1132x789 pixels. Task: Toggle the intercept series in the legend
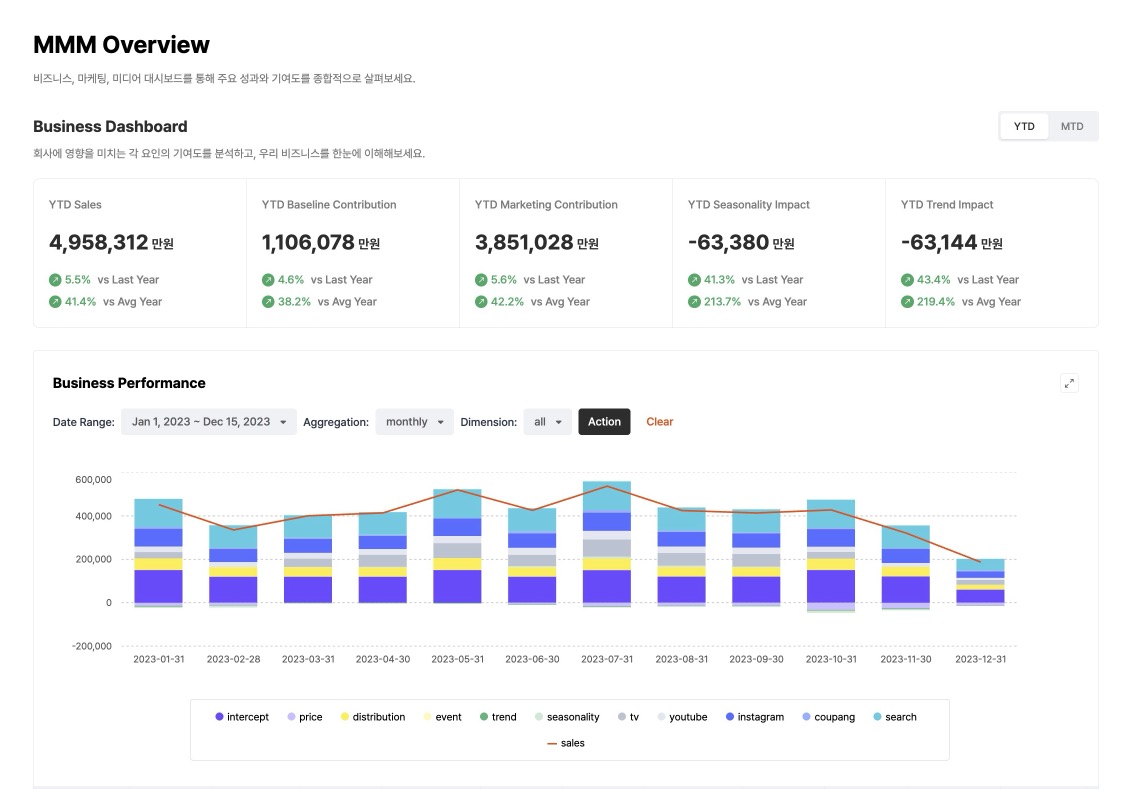click(x=241, y=717)
